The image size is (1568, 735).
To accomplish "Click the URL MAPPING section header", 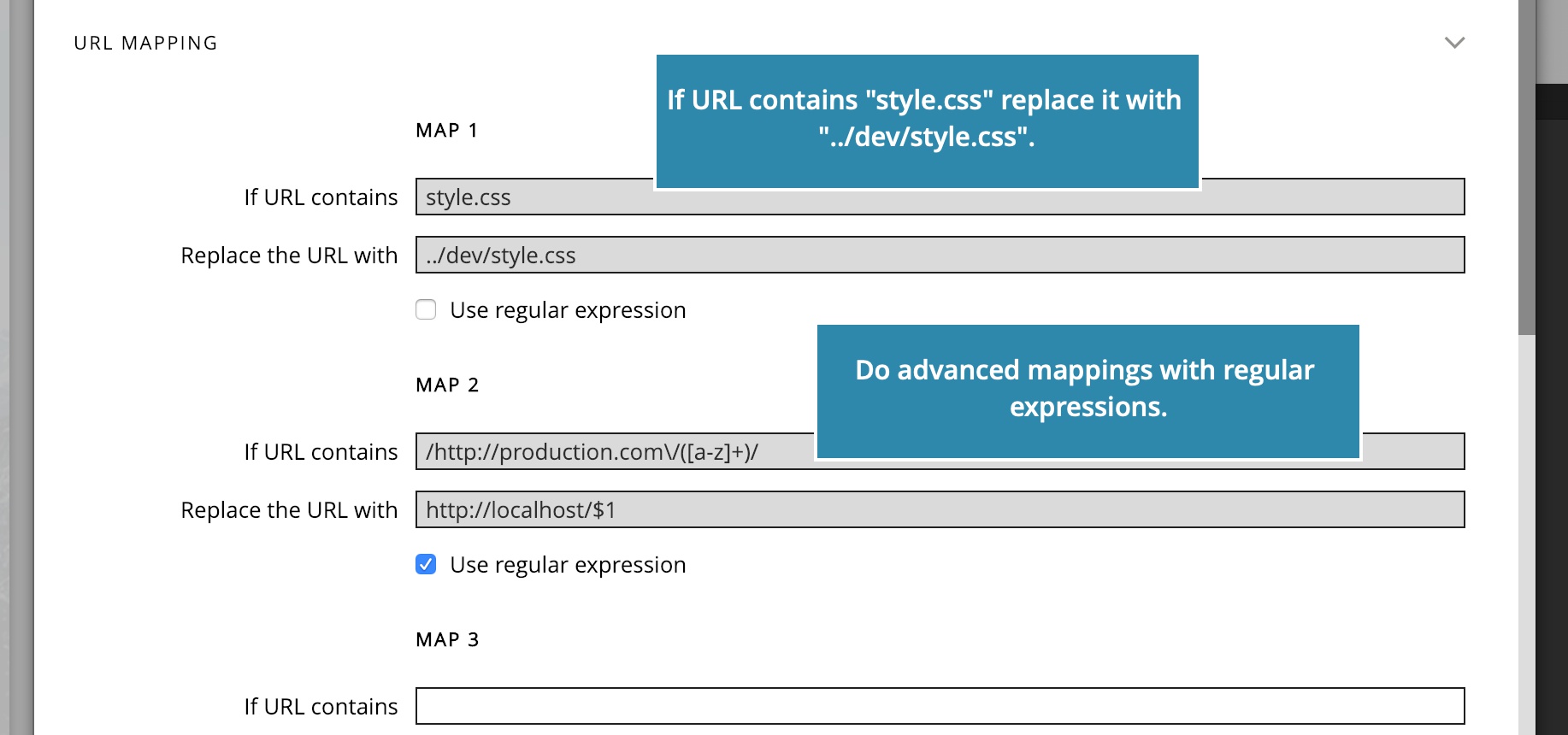I will click(145, 43).
